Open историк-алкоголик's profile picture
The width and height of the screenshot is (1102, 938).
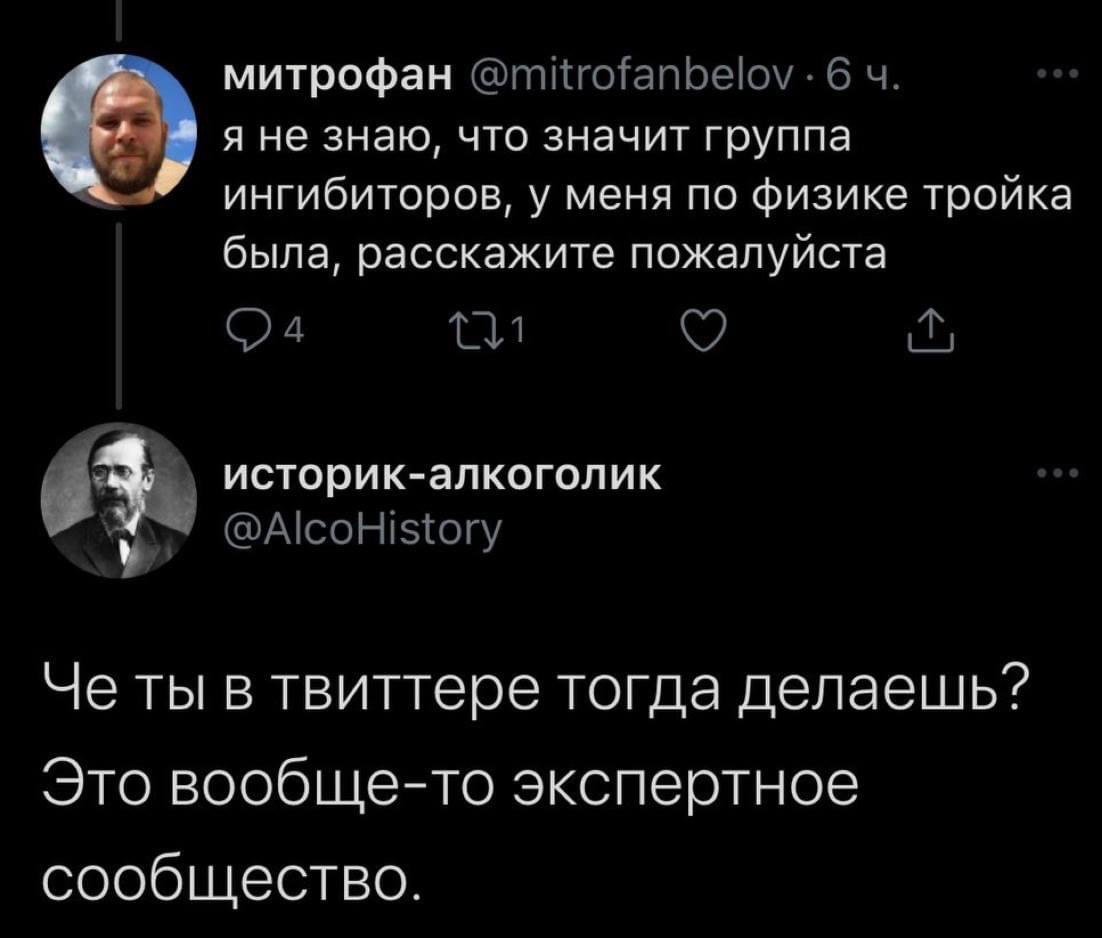pyautogui.click(x=118, y=500)
